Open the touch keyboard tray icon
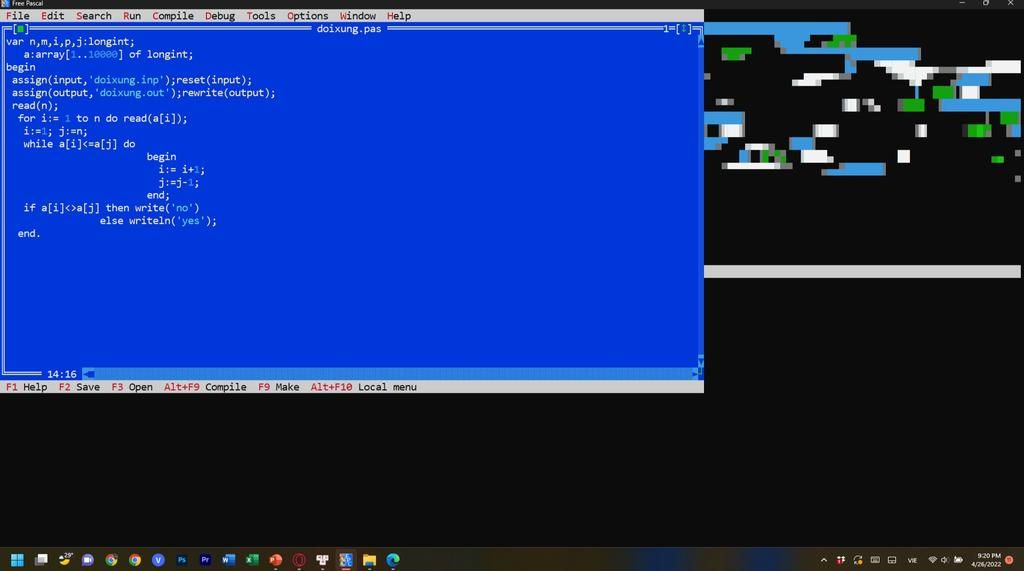 pyautogui.click(x=875, y=560)
